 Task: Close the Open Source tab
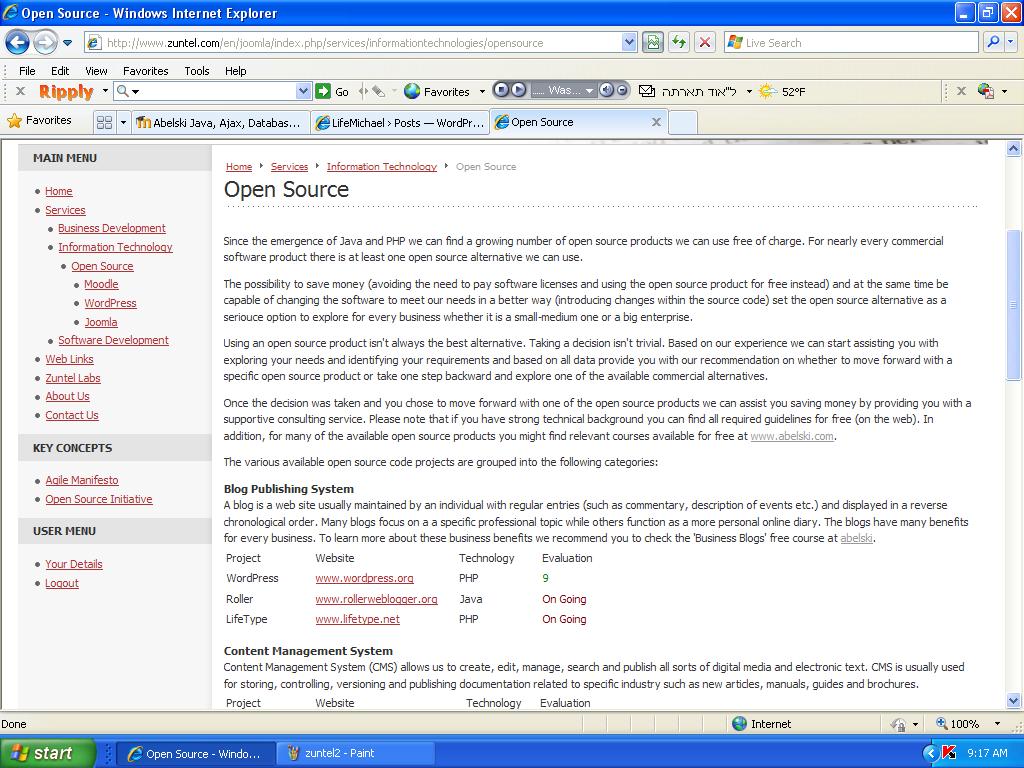click(x=656, y=122)
